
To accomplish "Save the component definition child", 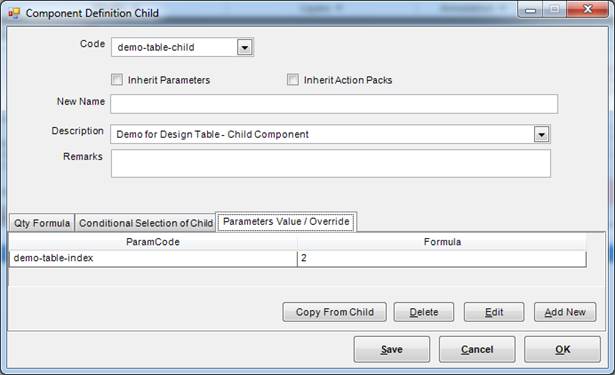I will pos(392,349).
